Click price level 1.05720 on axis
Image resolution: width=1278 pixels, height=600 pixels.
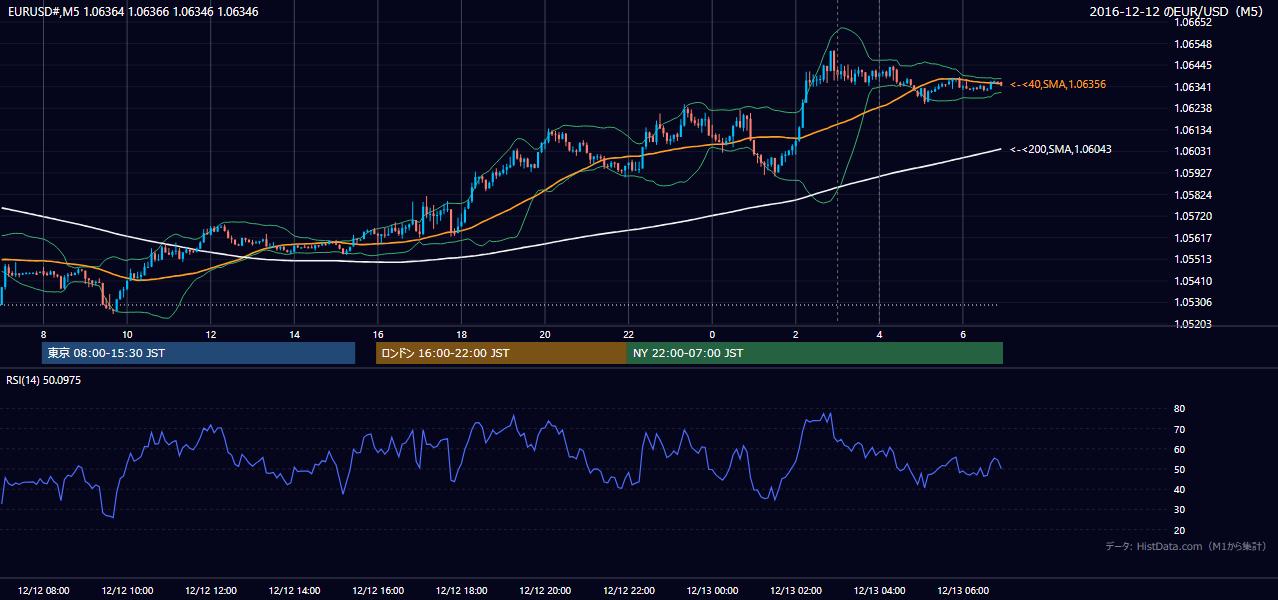tap(1193, 216)
